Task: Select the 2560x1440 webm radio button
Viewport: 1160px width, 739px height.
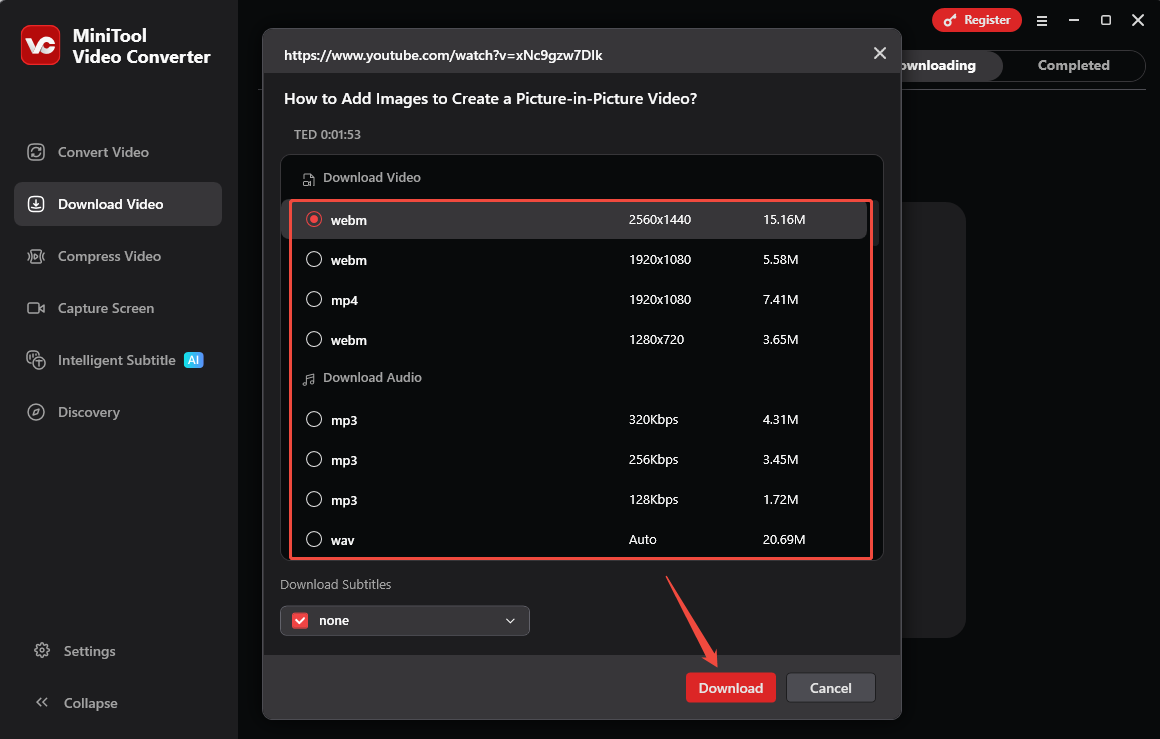Action: click(x=313, y=220)
